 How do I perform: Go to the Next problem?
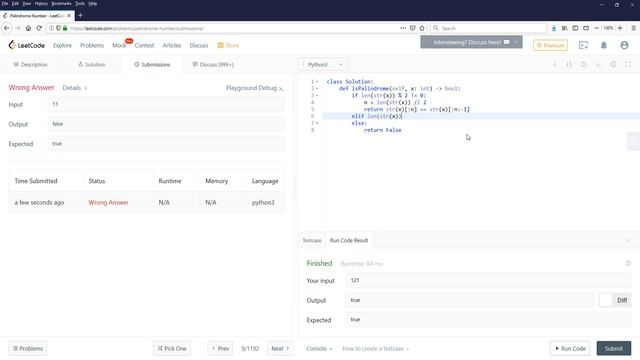point(280,349)
